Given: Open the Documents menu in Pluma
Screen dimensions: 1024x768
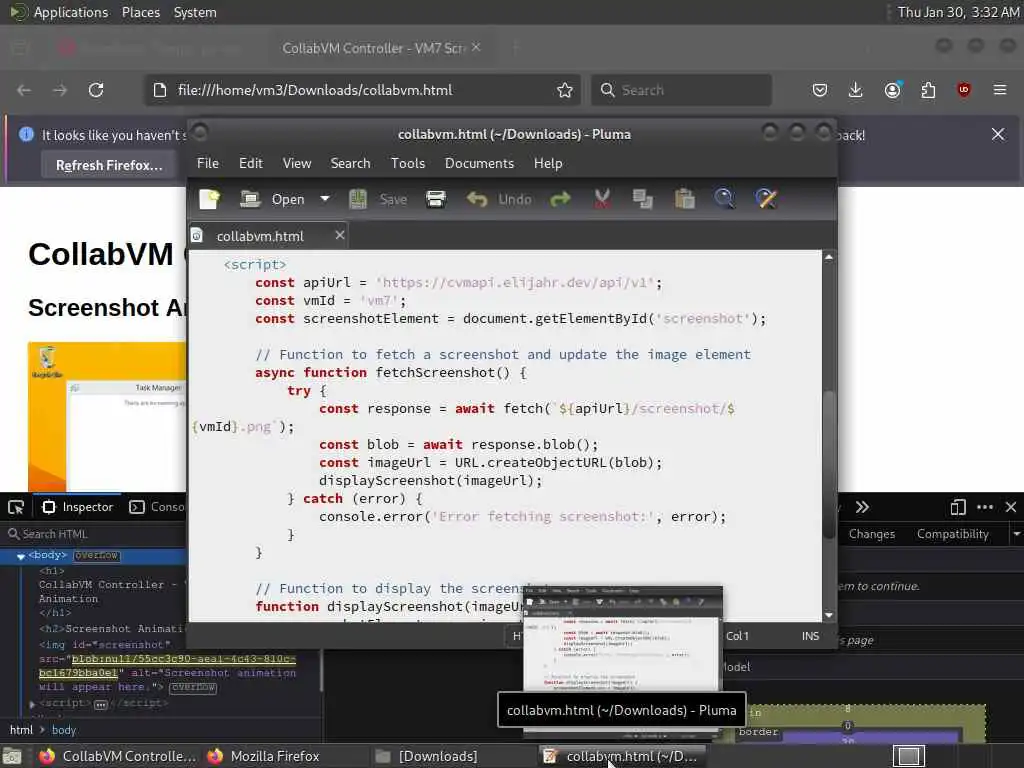Looking at the screenshot, I should [479, 163].
